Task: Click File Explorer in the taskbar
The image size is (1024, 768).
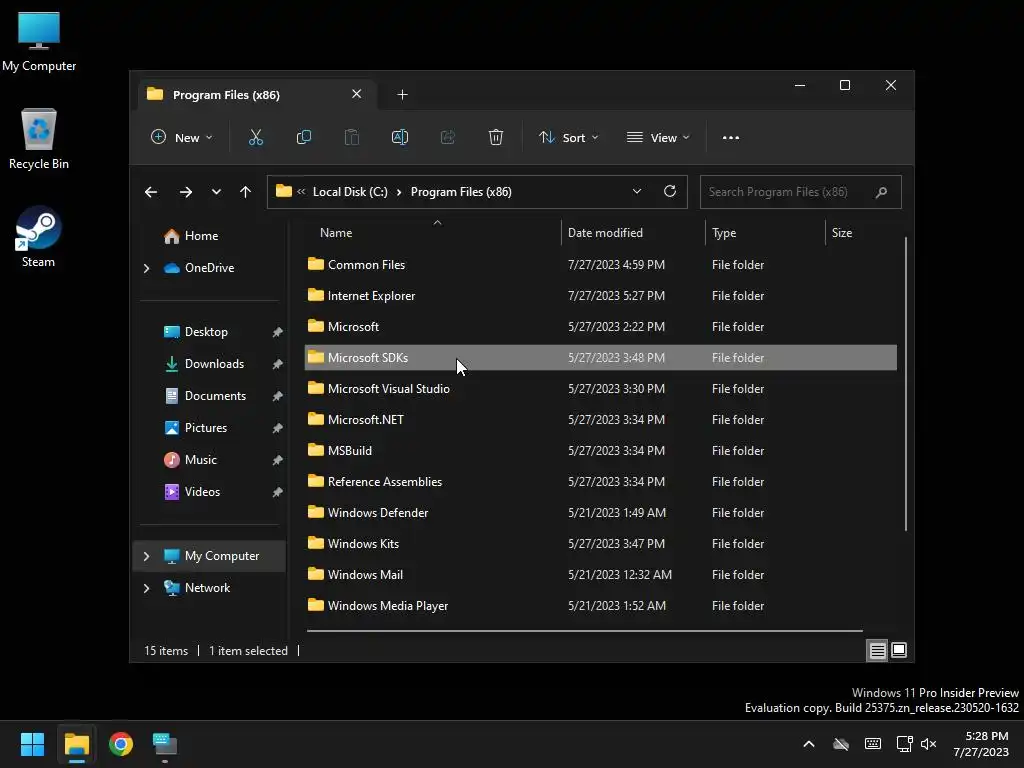Action: click(76, 744)
